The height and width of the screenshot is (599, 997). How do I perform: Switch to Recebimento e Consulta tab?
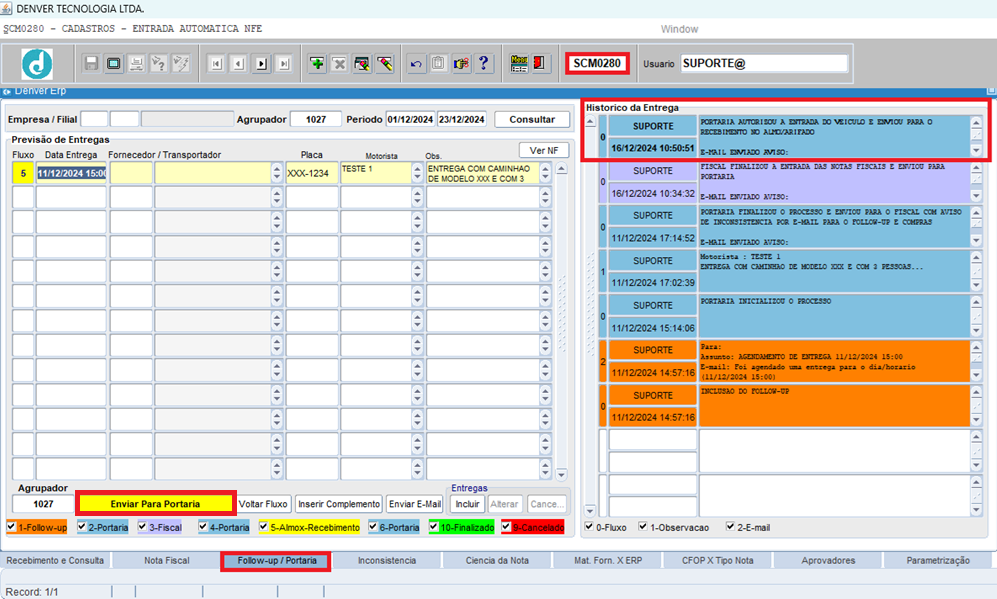click(55, 560)
